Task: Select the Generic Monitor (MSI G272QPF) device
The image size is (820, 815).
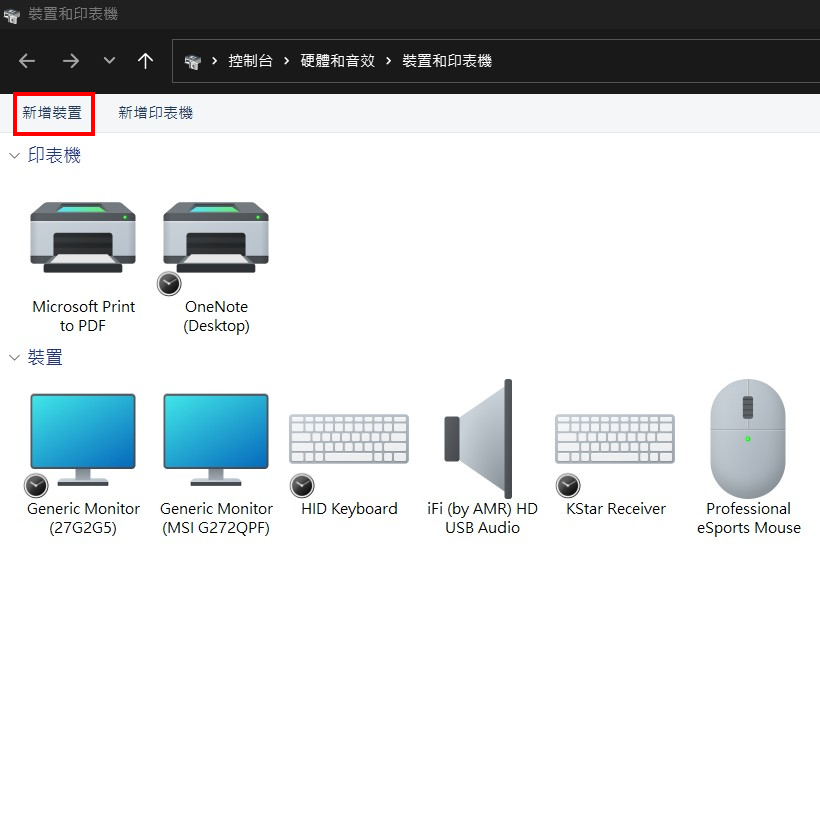Action: click(216, 439)
